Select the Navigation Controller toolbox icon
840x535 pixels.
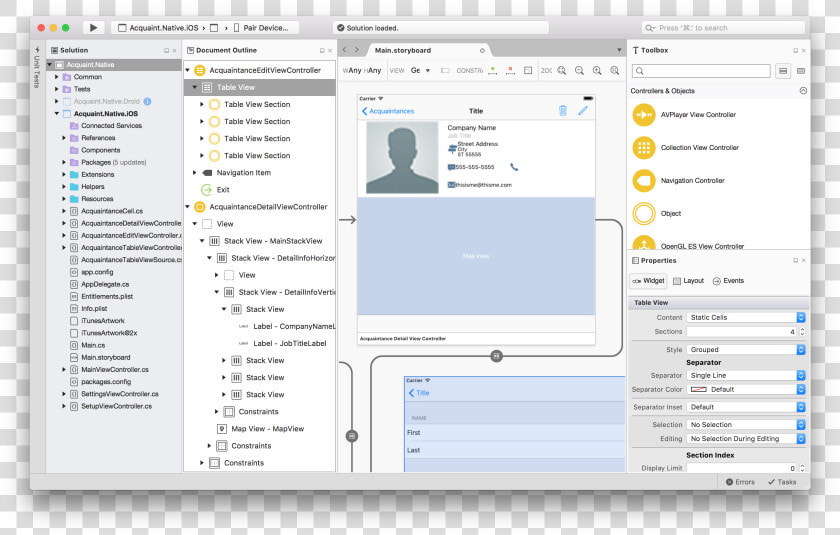pyautogui.click(x=644, y=180)
